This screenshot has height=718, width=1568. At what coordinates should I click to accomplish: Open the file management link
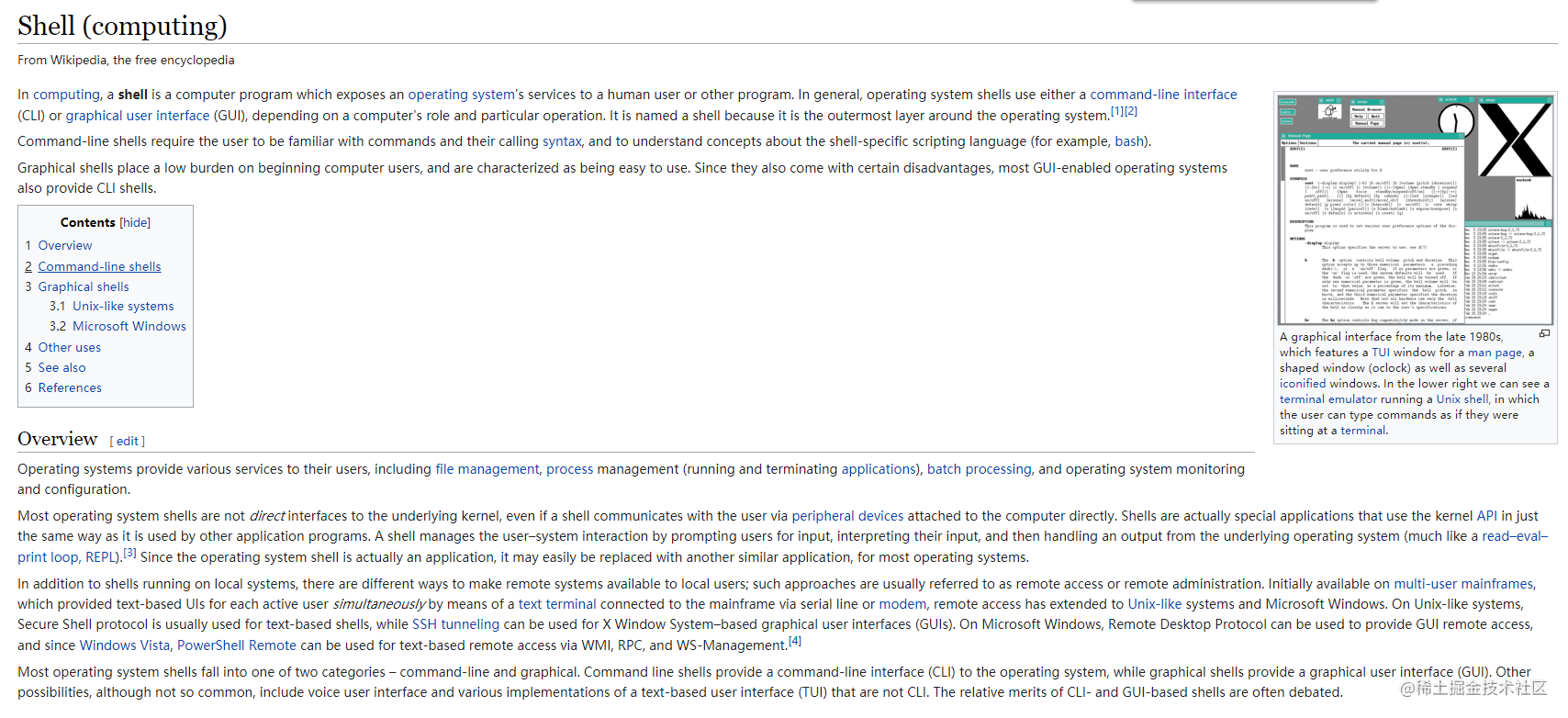pos(487,469)
